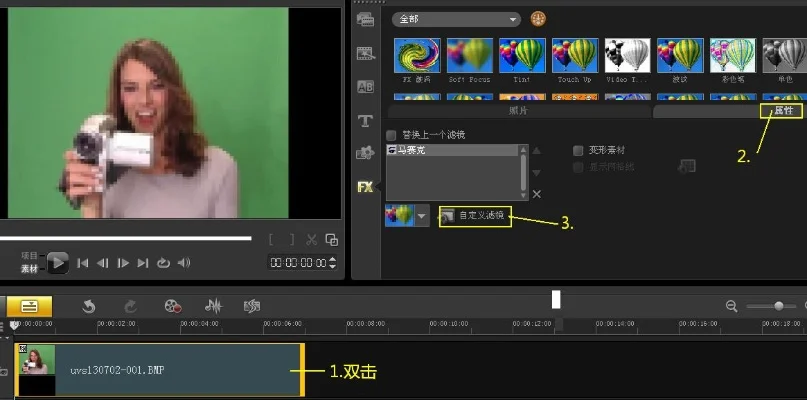Step to the next frame
Image resolution: width=807 pixels, height=400 pixels.
tap(123, 263)
